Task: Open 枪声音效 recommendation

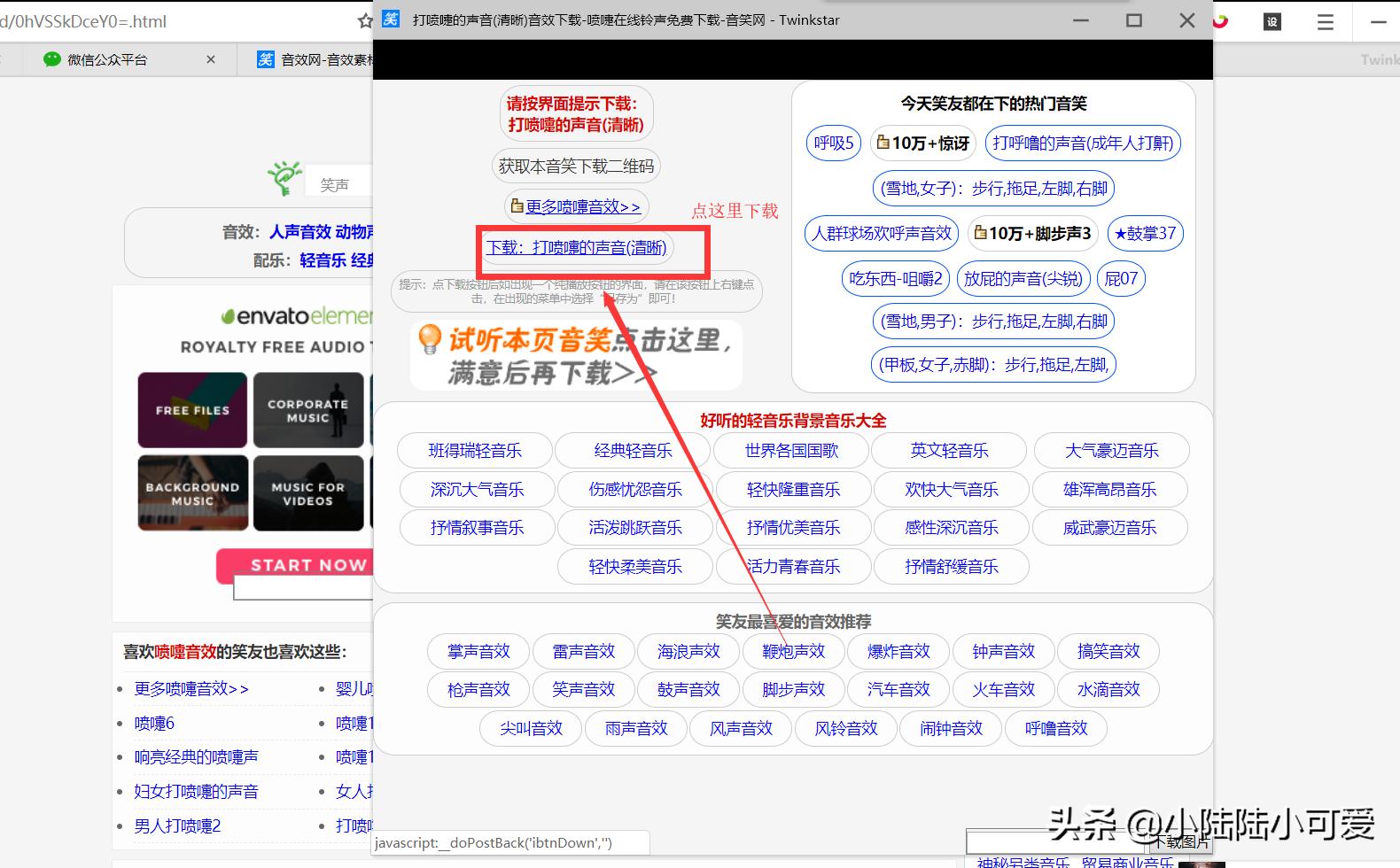Action: point(478,690)
